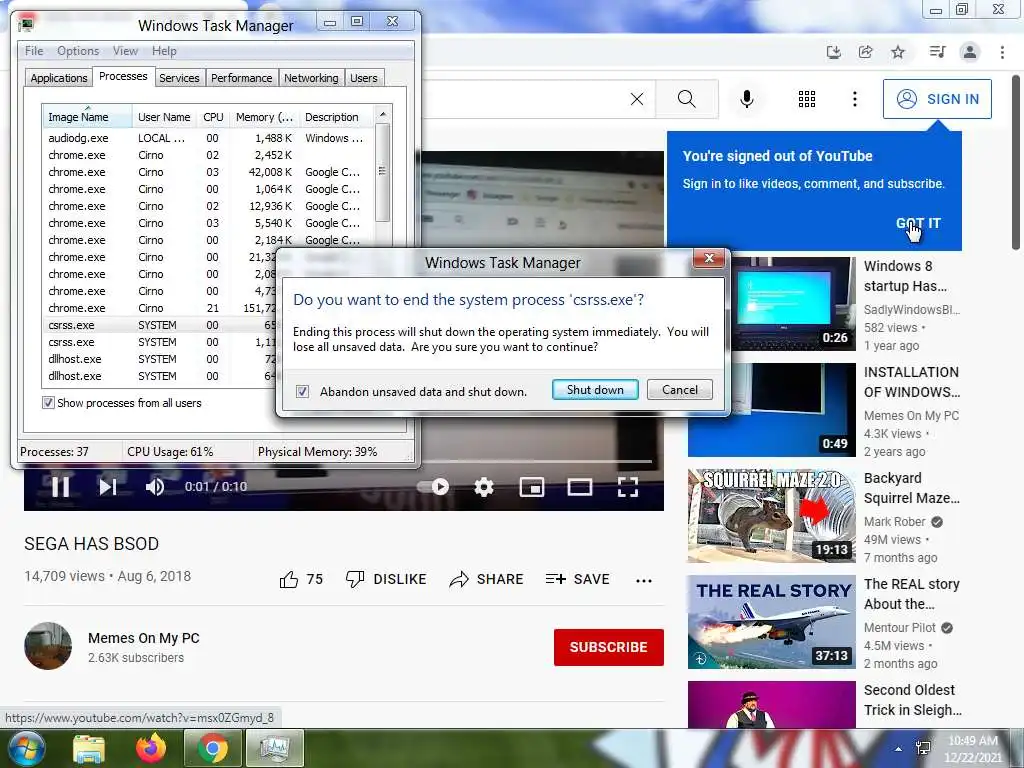1024x768 pixels.
Task: Show hidden system tray icons arrow
Action: click(x=899, y=749)
